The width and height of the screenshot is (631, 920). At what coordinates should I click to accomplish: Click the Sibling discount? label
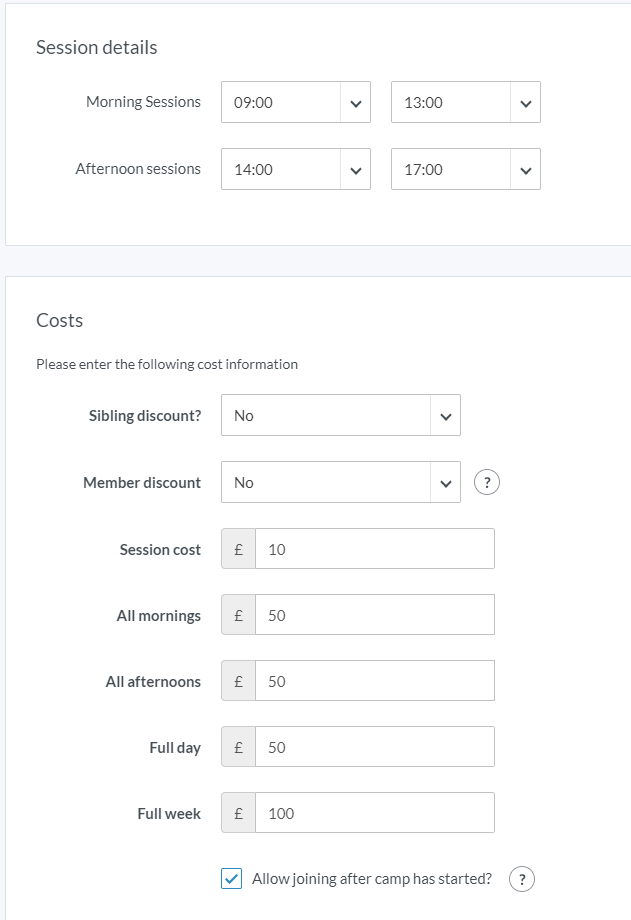click(x=145, y=416)
